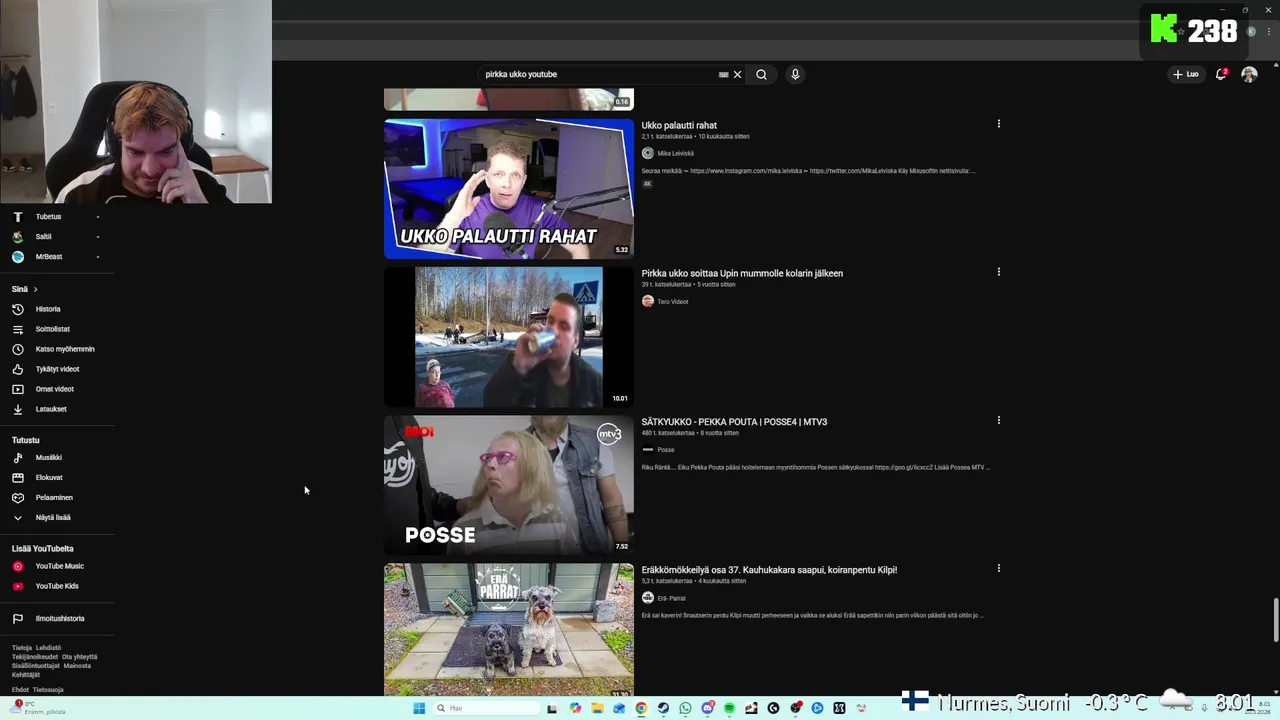This screenshot has height=720, width=1280.
Task: Open Steam from the taskbar
Action: click(663, 708)
